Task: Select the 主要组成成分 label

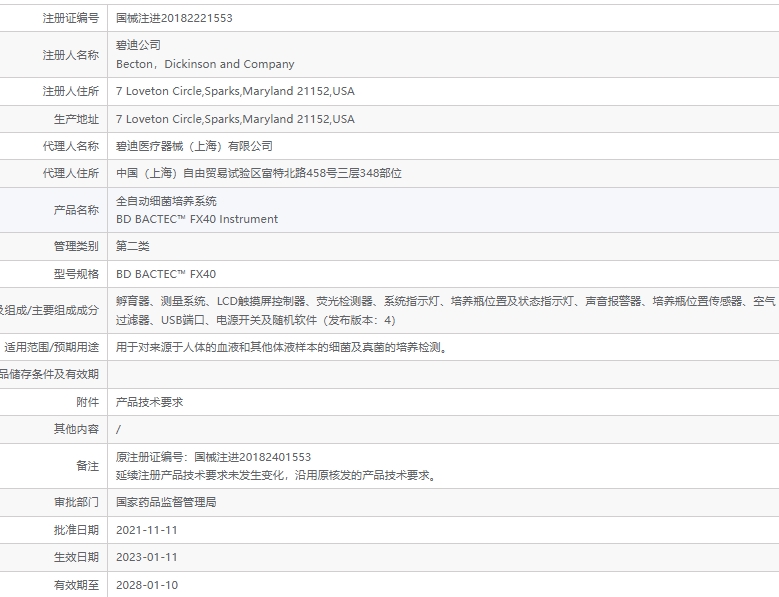Action: [x=50, y=310]
